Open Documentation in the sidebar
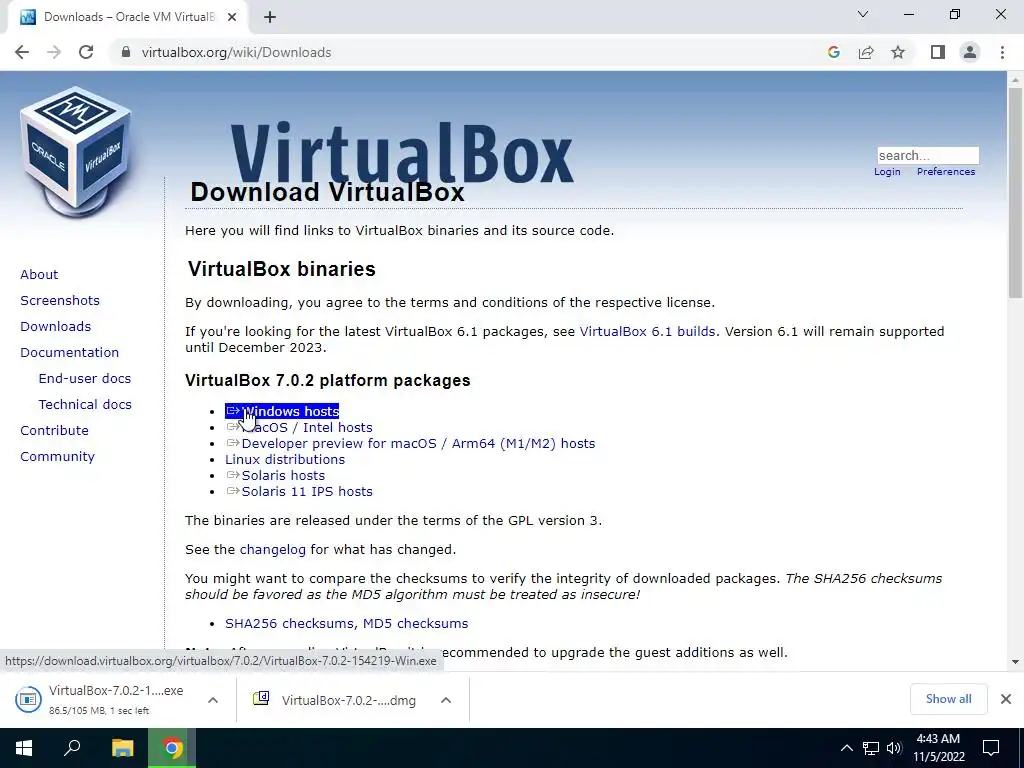This screenshot has width=1024, height=768. tap(69, 353)
